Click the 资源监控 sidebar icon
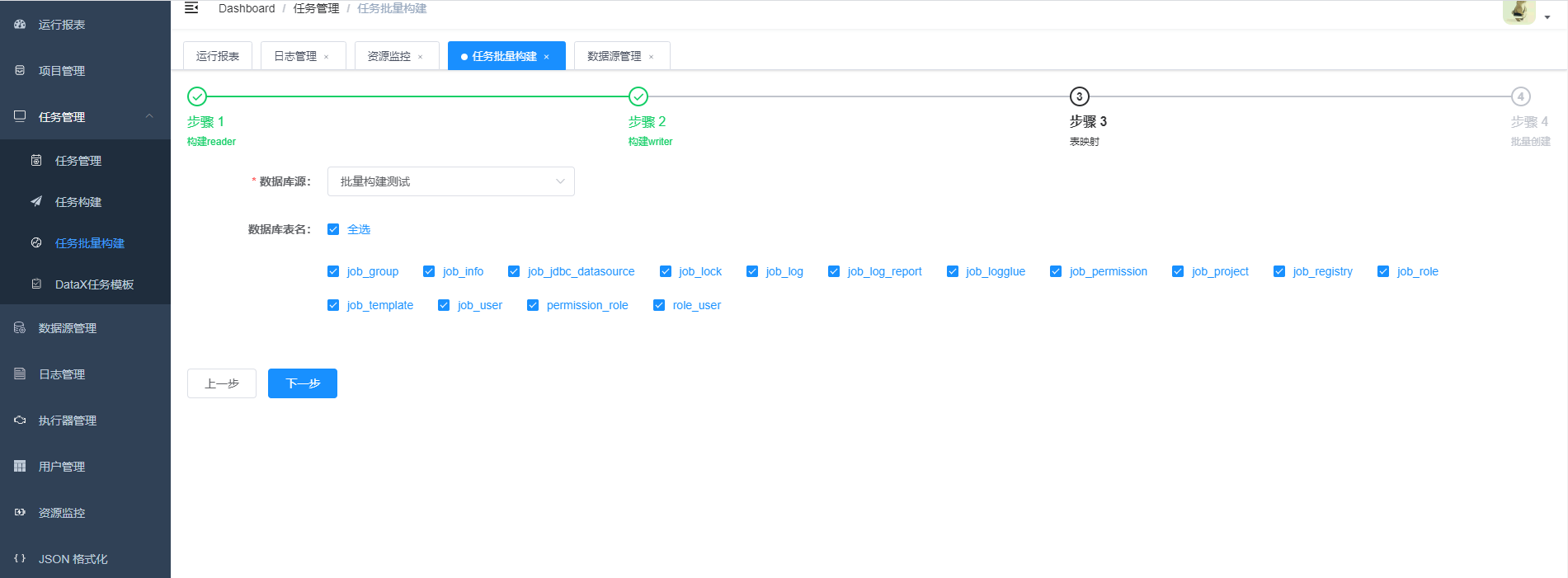The height and width of the screenshot is (578, 1568). (x=20, y=512)
